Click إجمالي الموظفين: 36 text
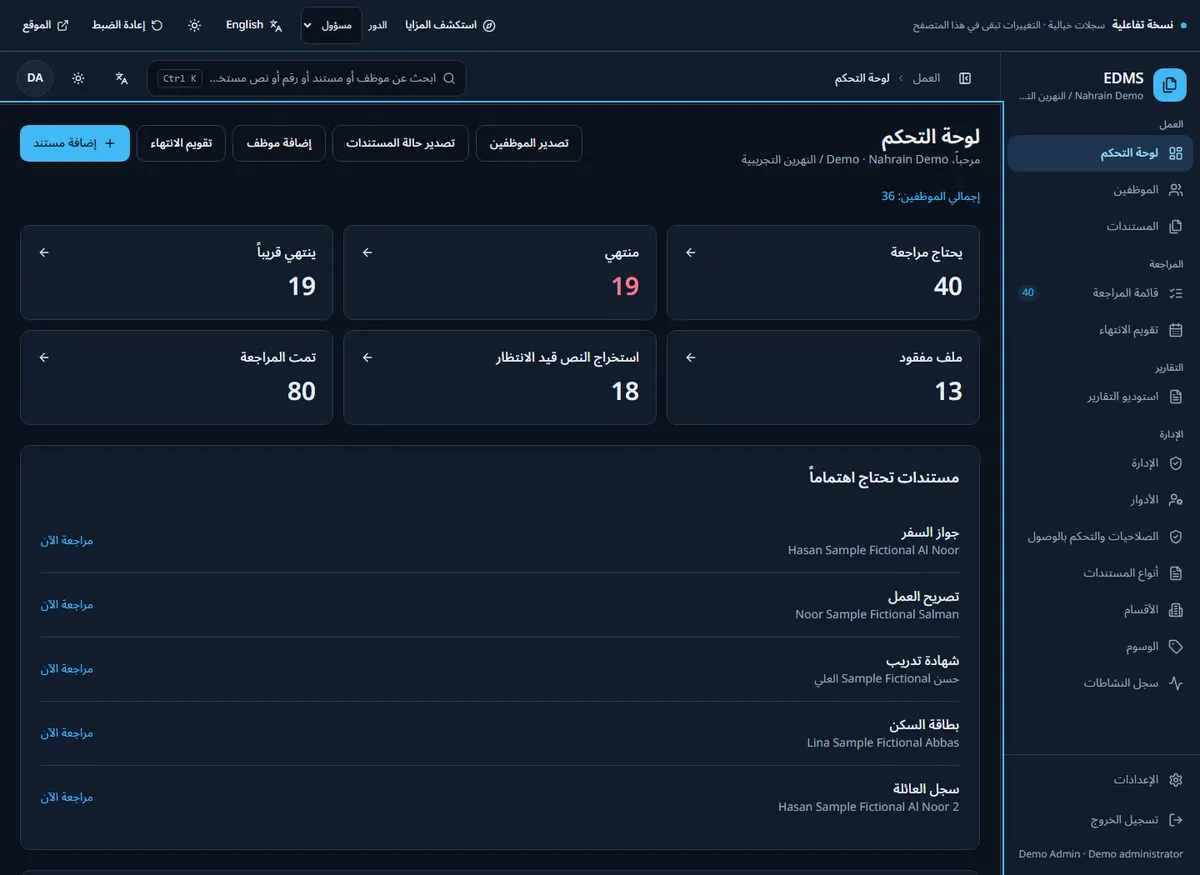The image size is (1200, 875). pos(930,197)
